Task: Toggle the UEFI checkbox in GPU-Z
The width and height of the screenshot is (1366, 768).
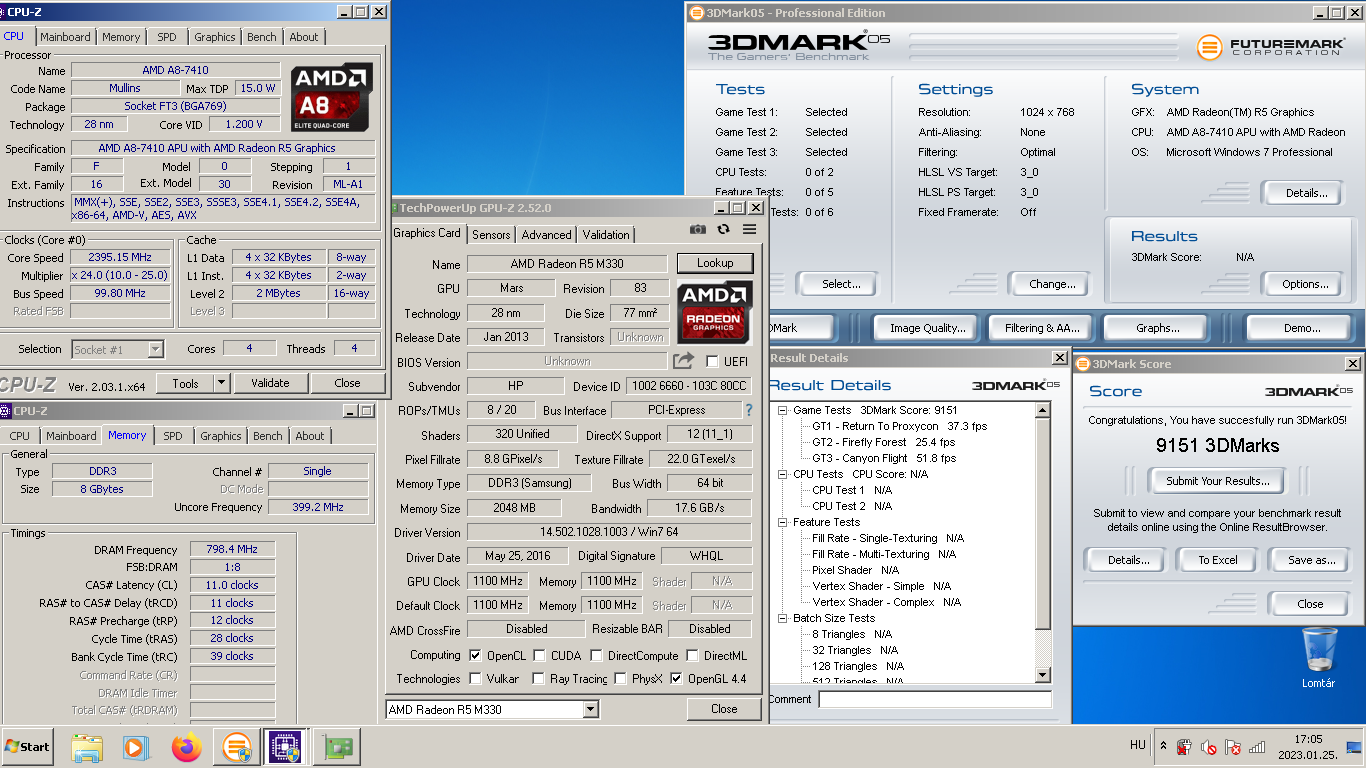Action: pyautogui.click(x=712, y=361)
